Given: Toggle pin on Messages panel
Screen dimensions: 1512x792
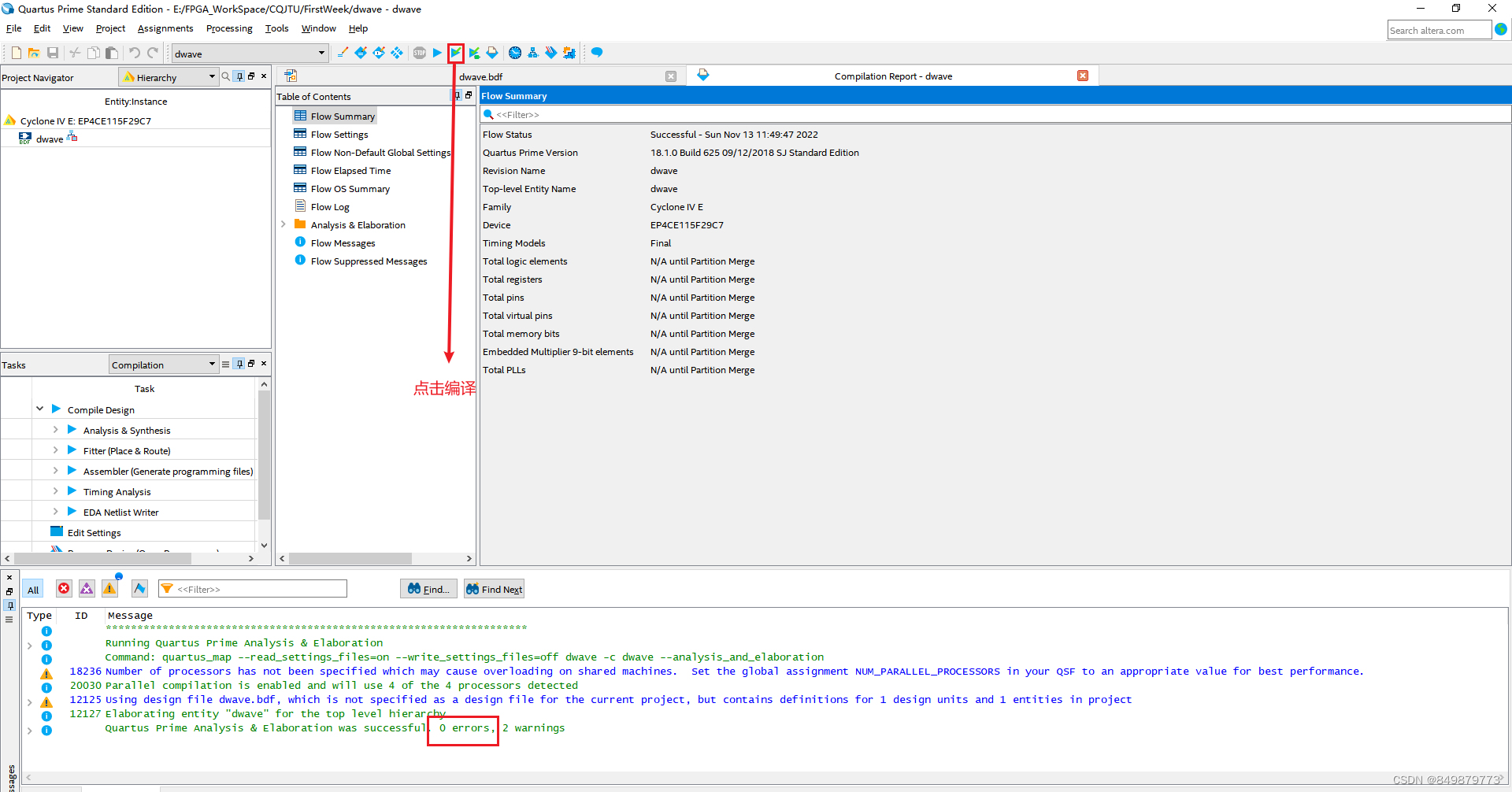Looking at the screenshot, I should (9, 605).
